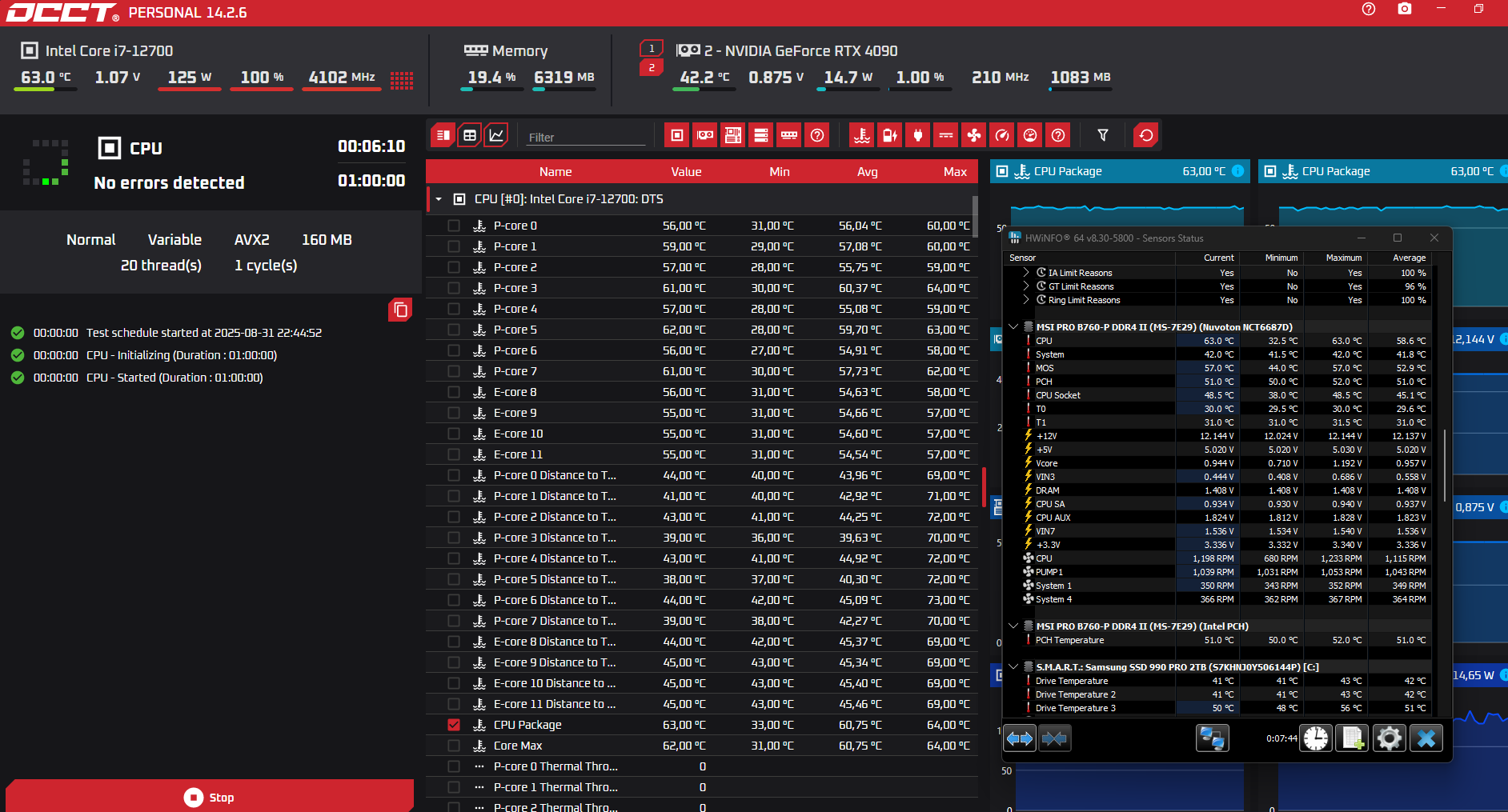Select GPU 1 tab in header
Screen dimensions: 1508x812
pyautogui.click(x=652, y=49)
